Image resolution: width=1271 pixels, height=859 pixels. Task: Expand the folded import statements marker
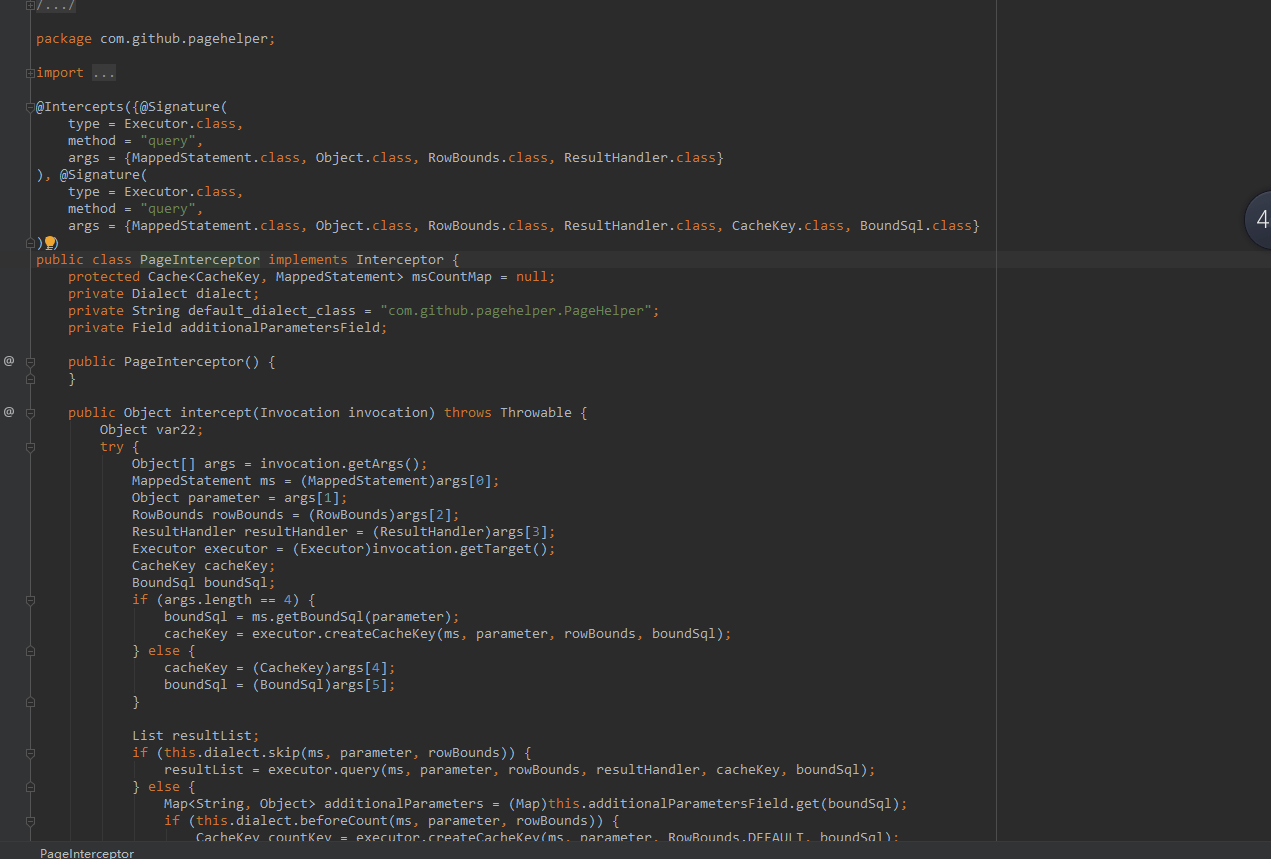pos(30,73)
